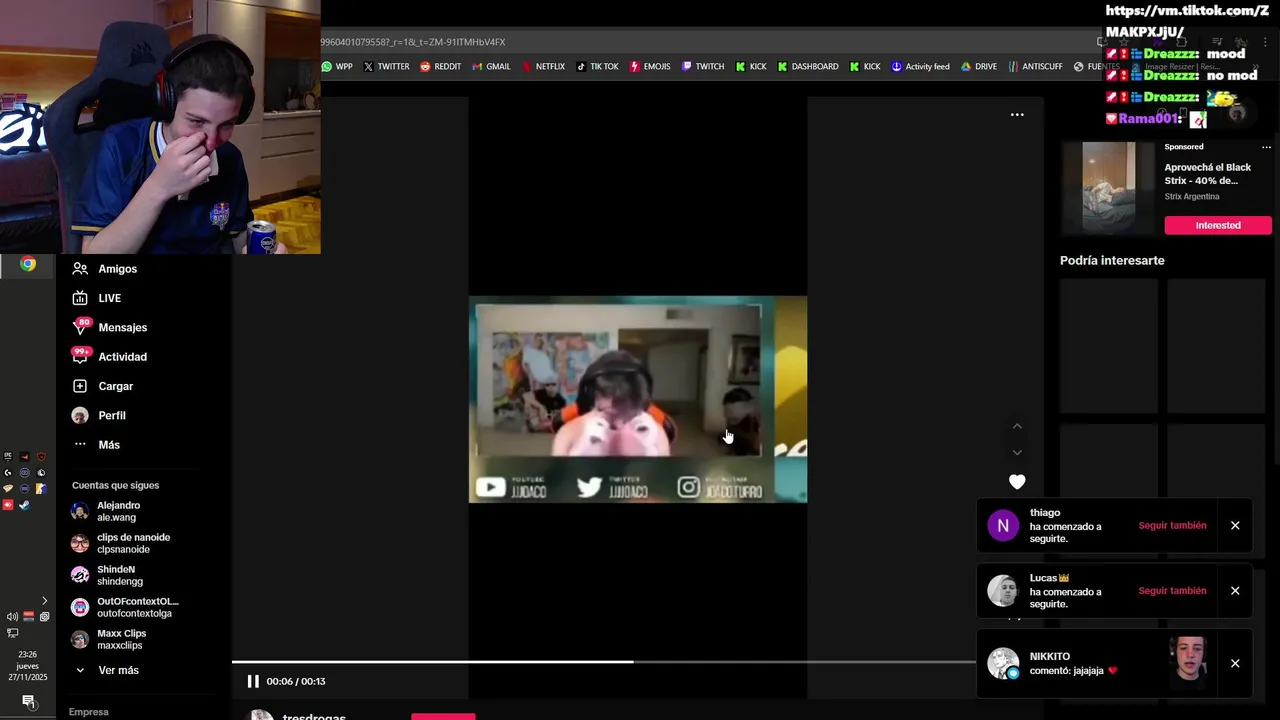
Task: Open the volume control in tray
Action: point(12,617)
